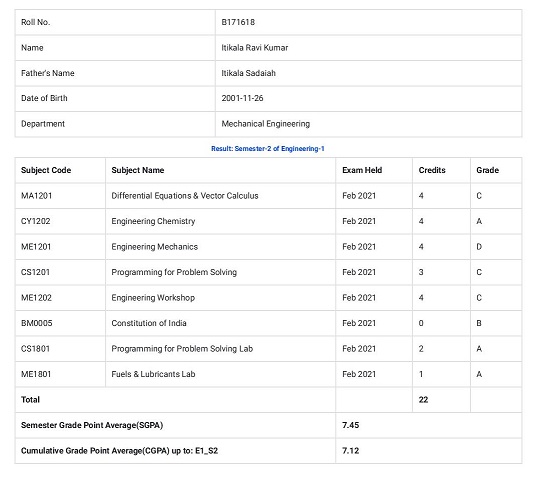This screenshot has width=551, height=487.
Task: Click the Engineering Chemistry subject row
Action: pyautogui.click(x=268, y=221)
